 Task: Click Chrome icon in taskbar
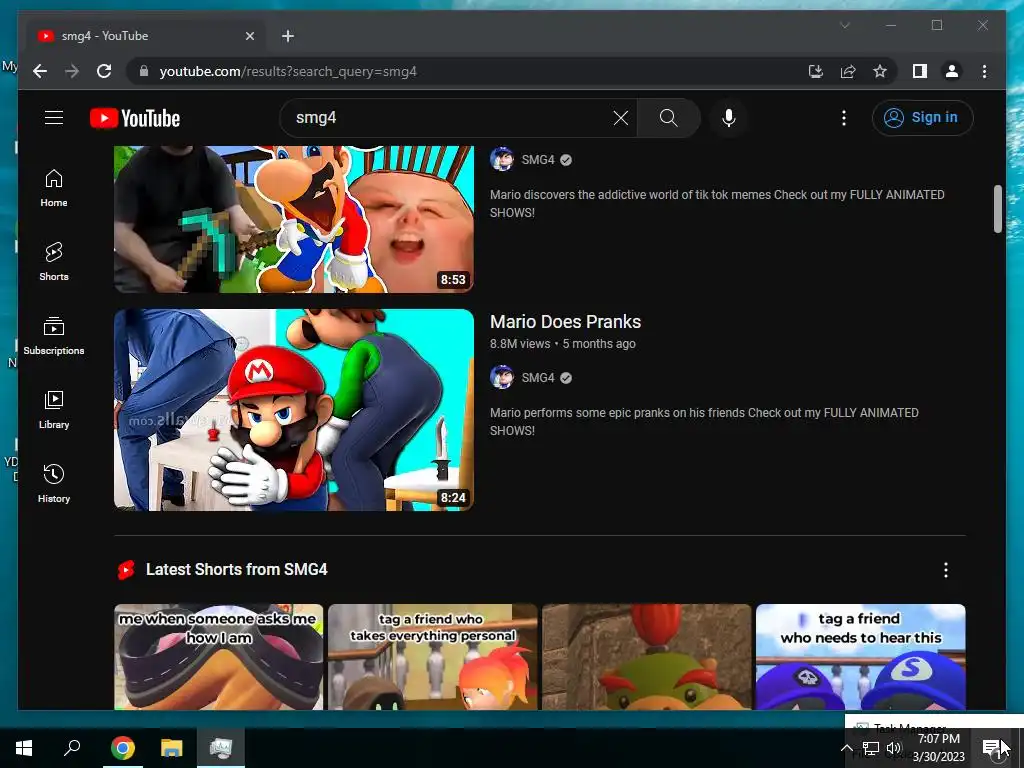pos(122,748)
